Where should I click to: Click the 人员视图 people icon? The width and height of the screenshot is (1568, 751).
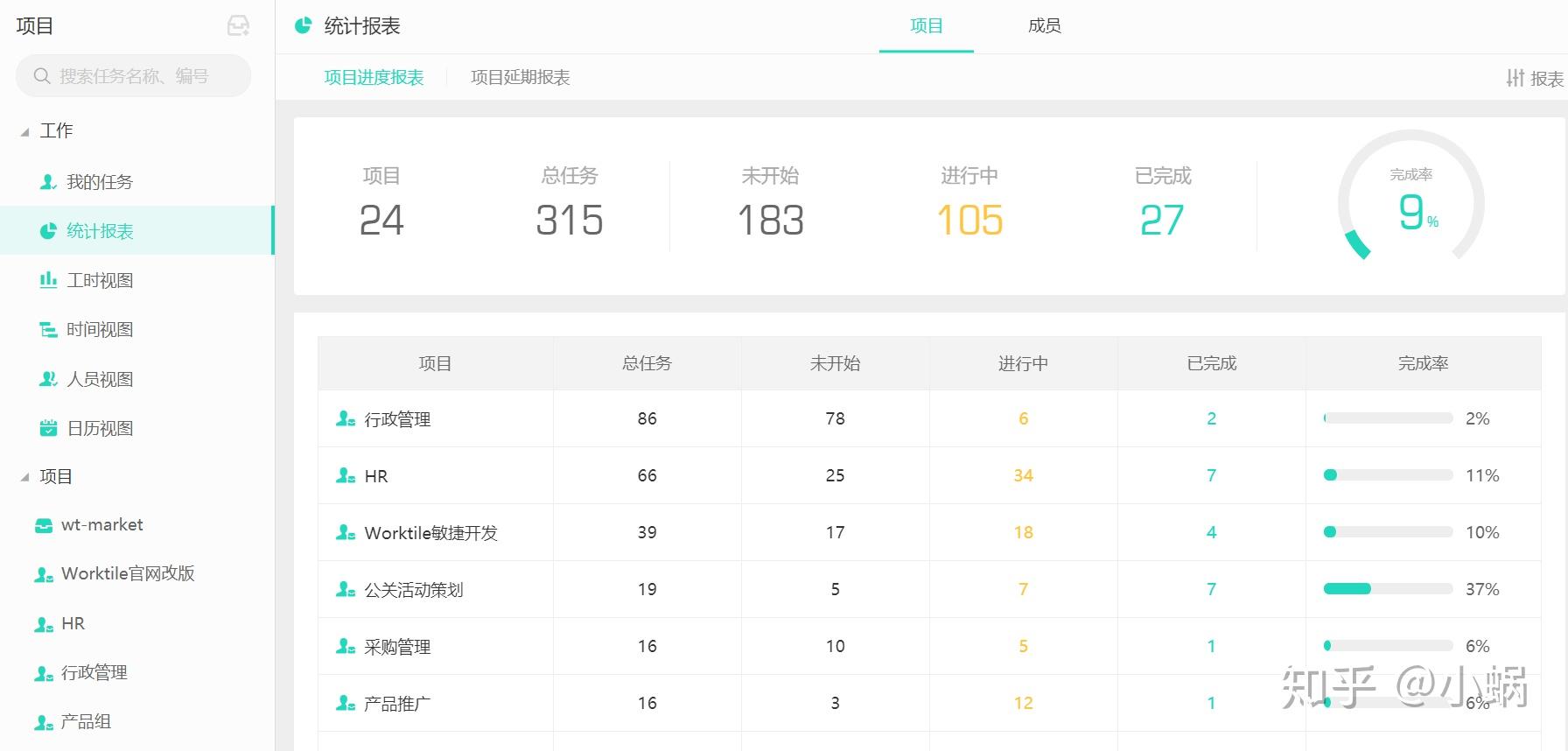coord(48,379)
